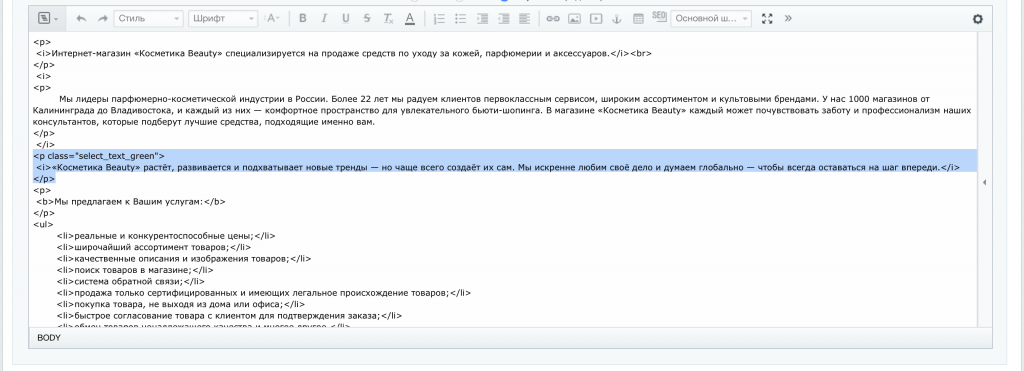Open the Стиль style dropdown
This screenshot has width=1024, height=371.
tap(148, 18)
